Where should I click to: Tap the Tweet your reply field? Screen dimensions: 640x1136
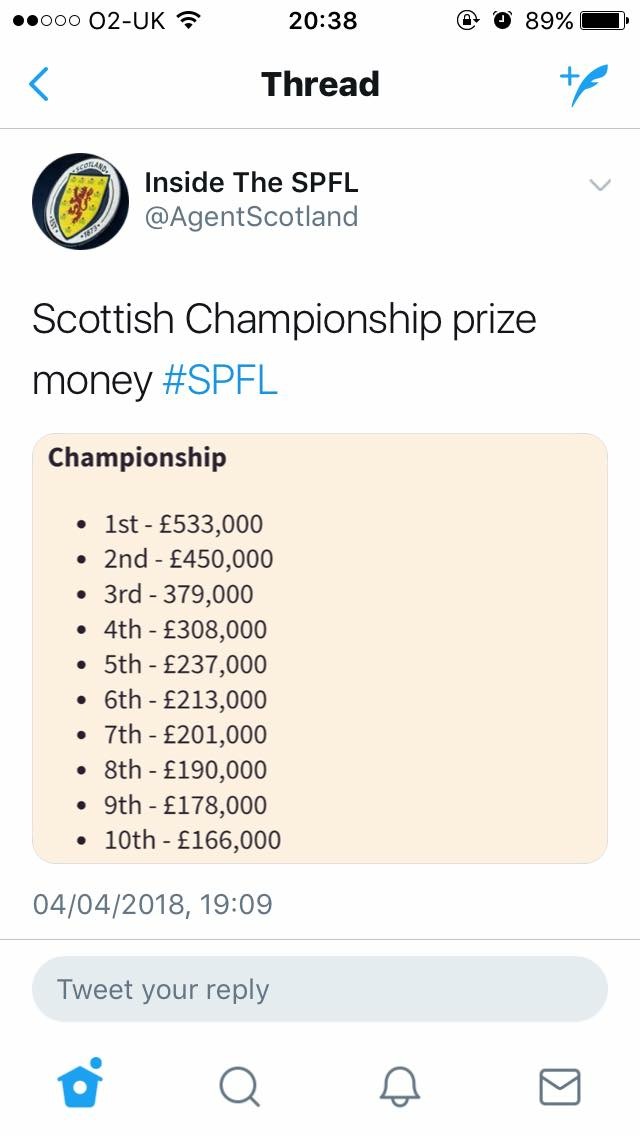320,989
